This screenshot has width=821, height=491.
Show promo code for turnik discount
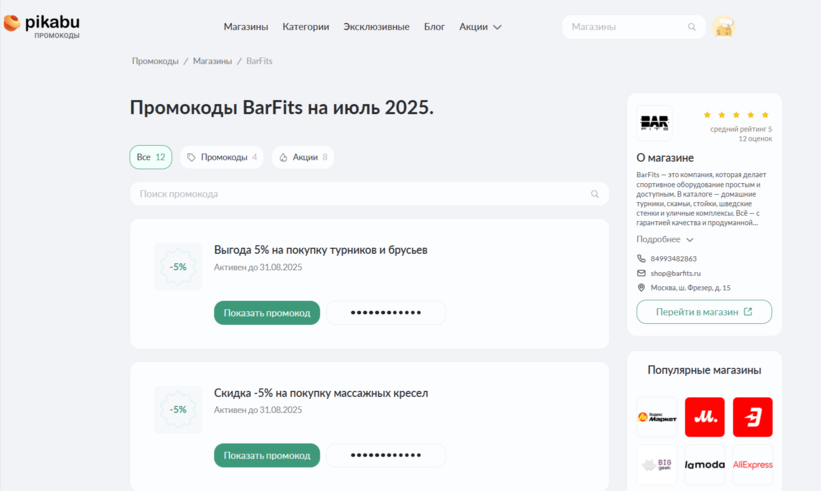(267, 313)
